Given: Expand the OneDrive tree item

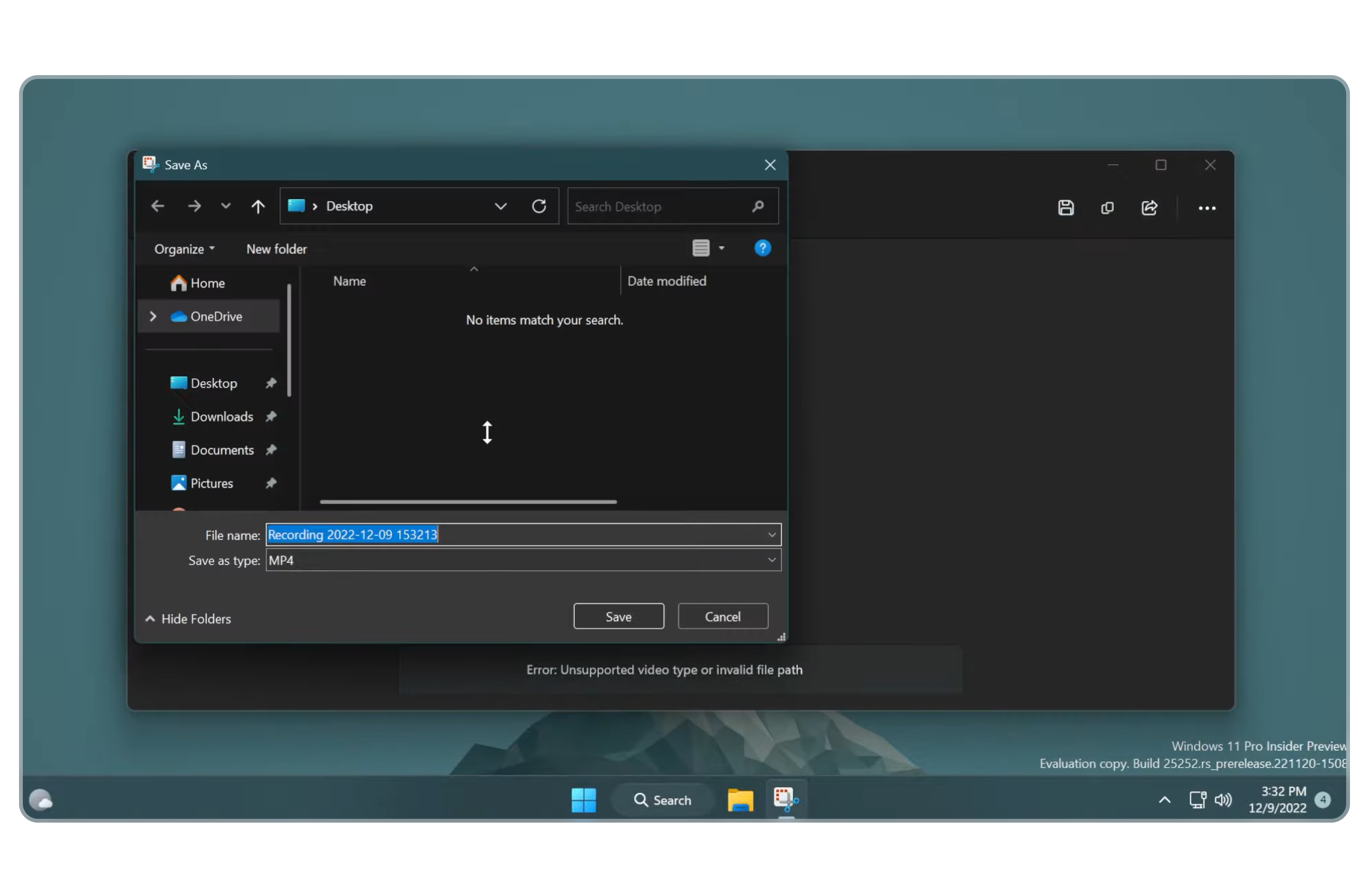Looking at the screenshot, I should point(153,316).
